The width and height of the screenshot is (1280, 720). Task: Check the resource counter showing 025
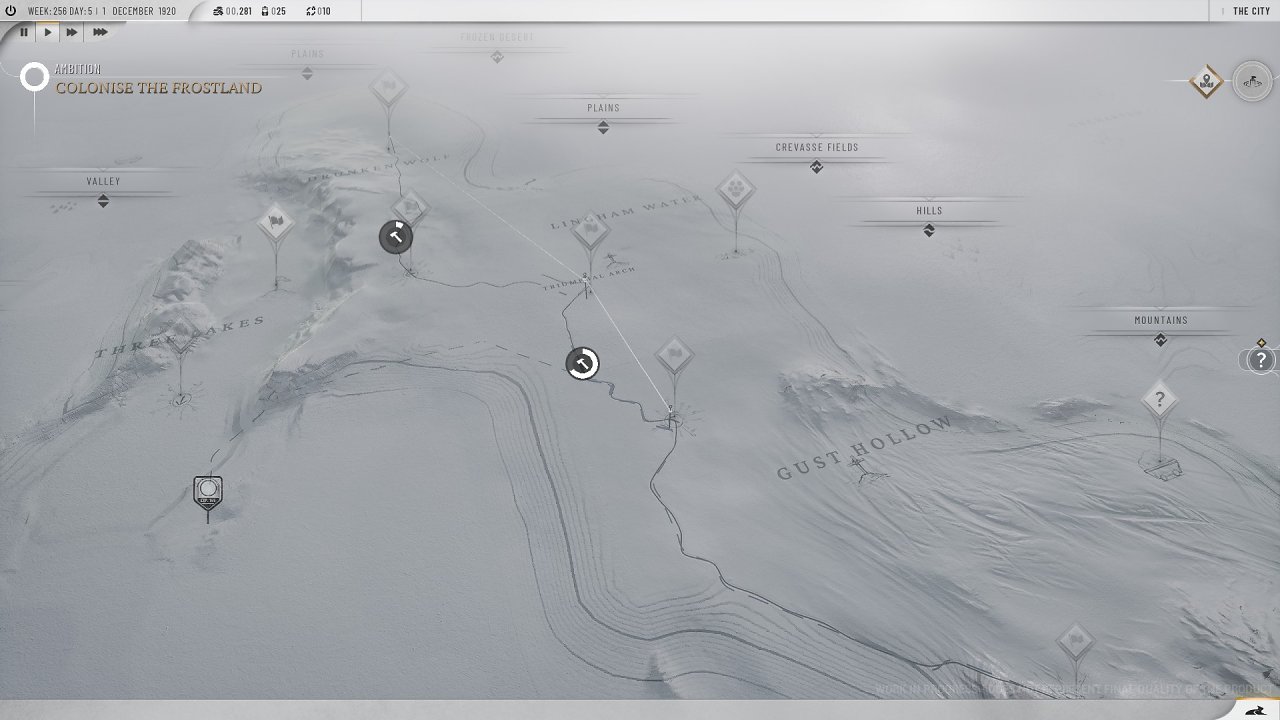point(273,11)
